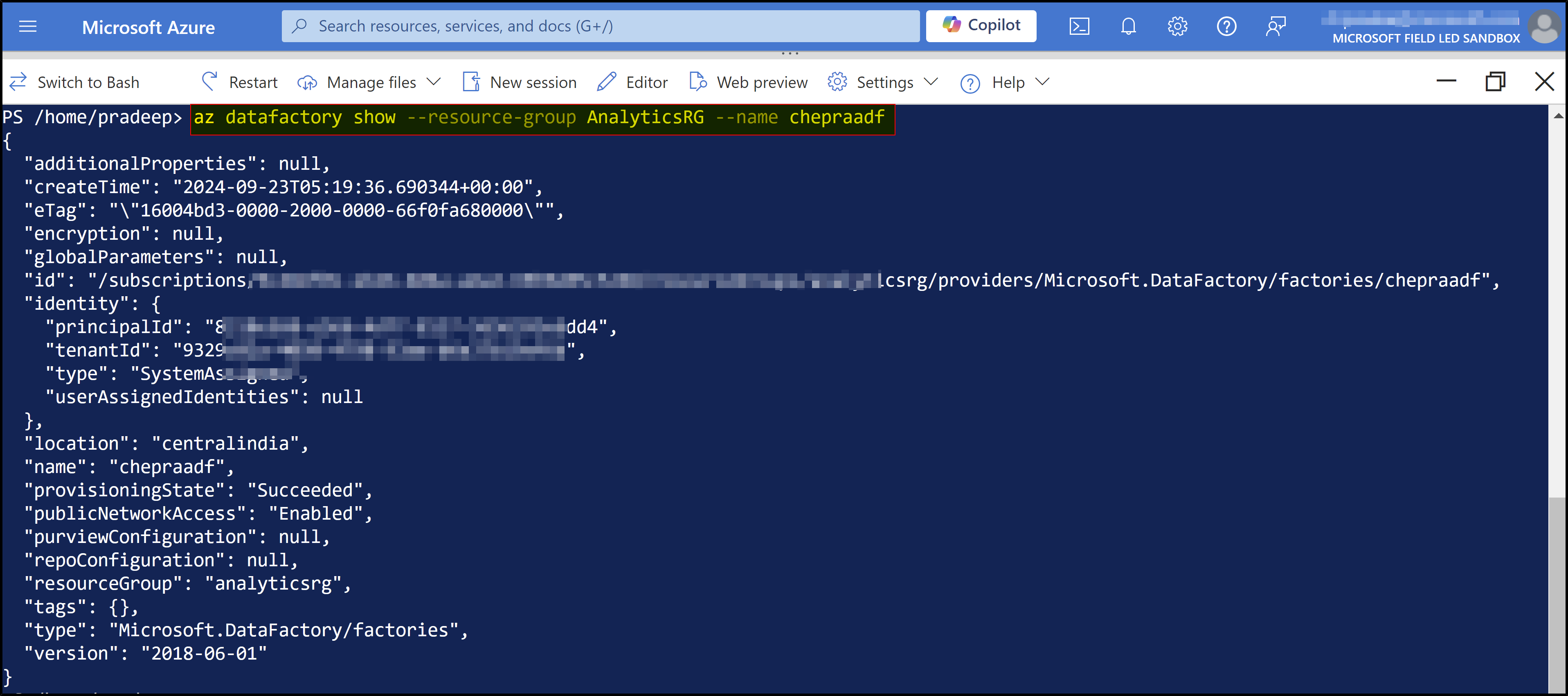Open the notifications bell
Image resolution: width=1568 pixels, height=696 pixels.
click(1128, 27)
